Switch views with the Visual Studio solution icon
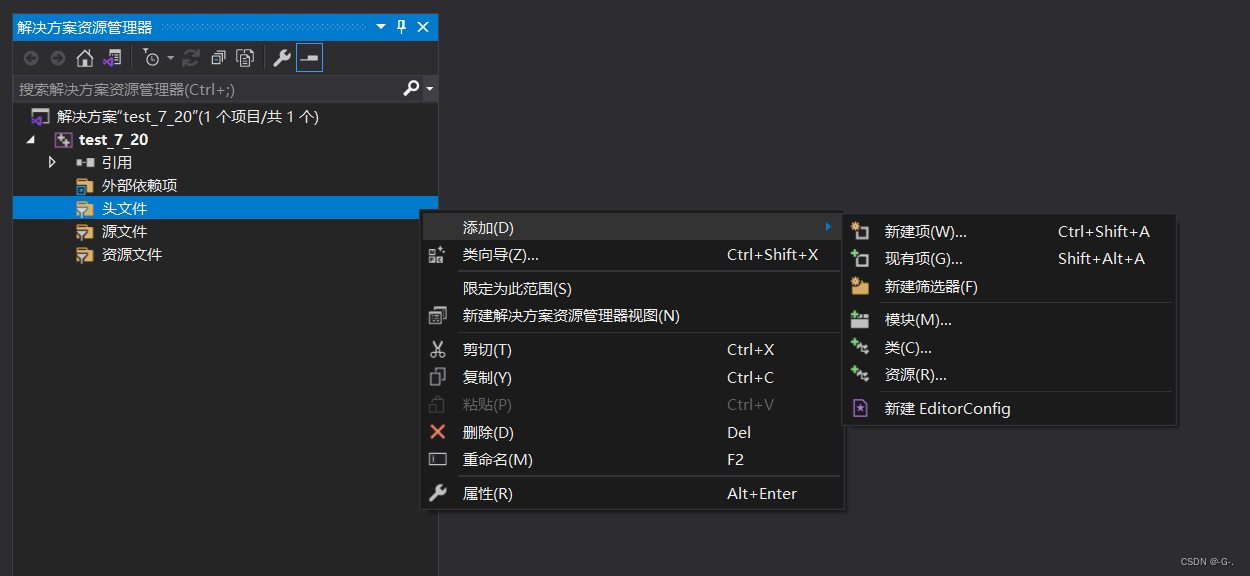 [112, 58]
